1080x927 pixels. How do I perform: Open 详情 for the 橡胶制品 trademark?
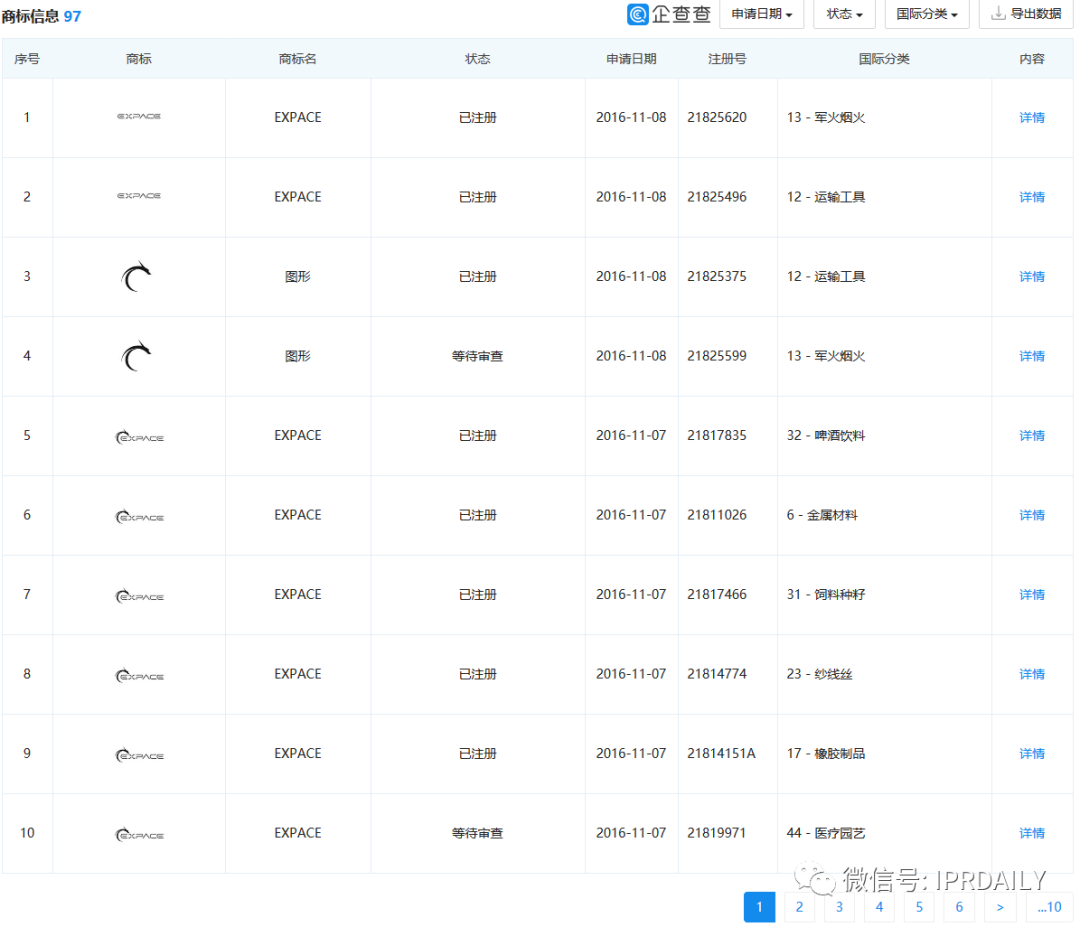(1032, 754)
